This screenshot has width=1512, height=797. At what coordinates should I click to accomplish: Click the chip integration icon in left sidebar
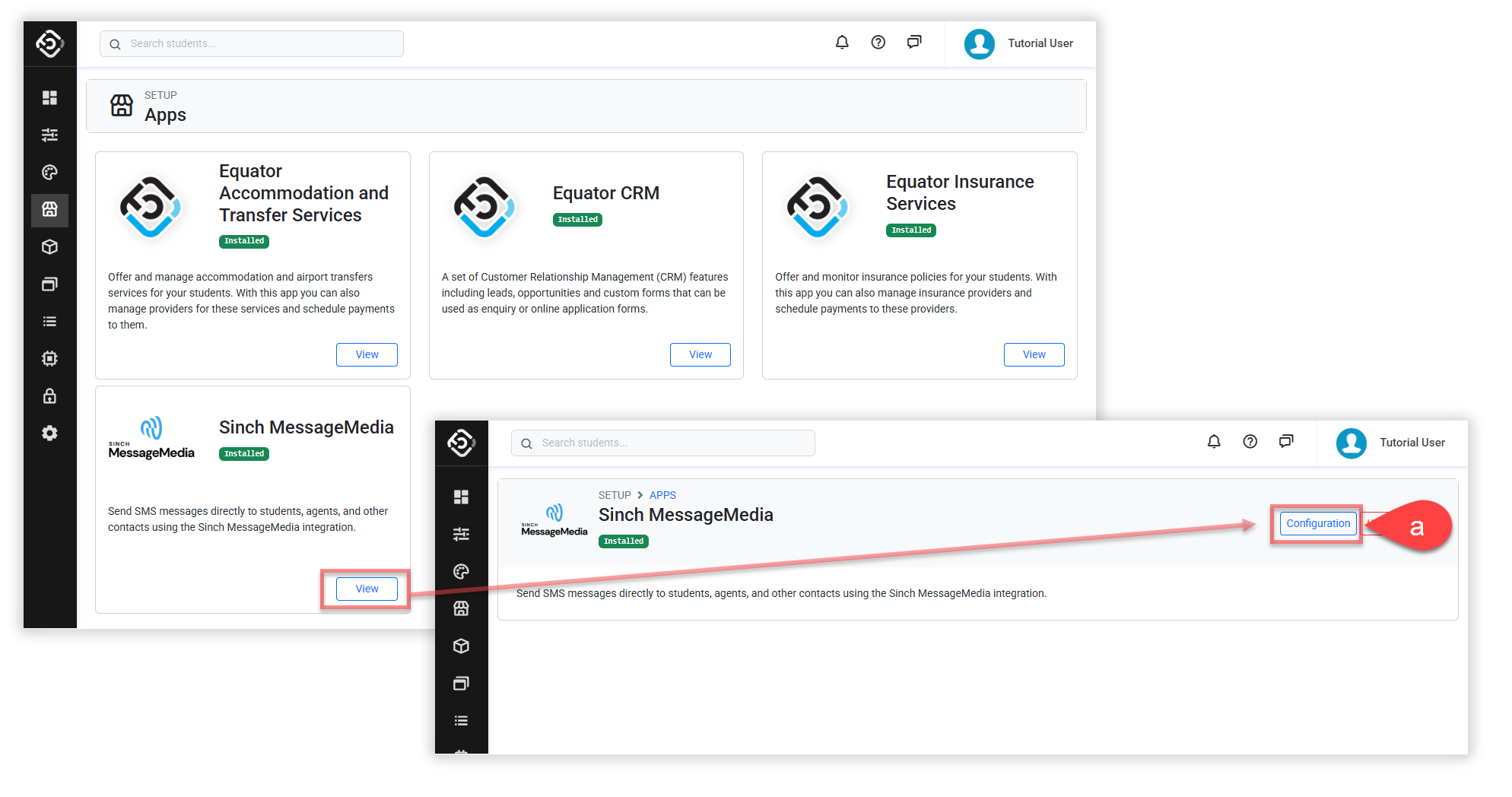pyautogui.click(x=49, y=359)
